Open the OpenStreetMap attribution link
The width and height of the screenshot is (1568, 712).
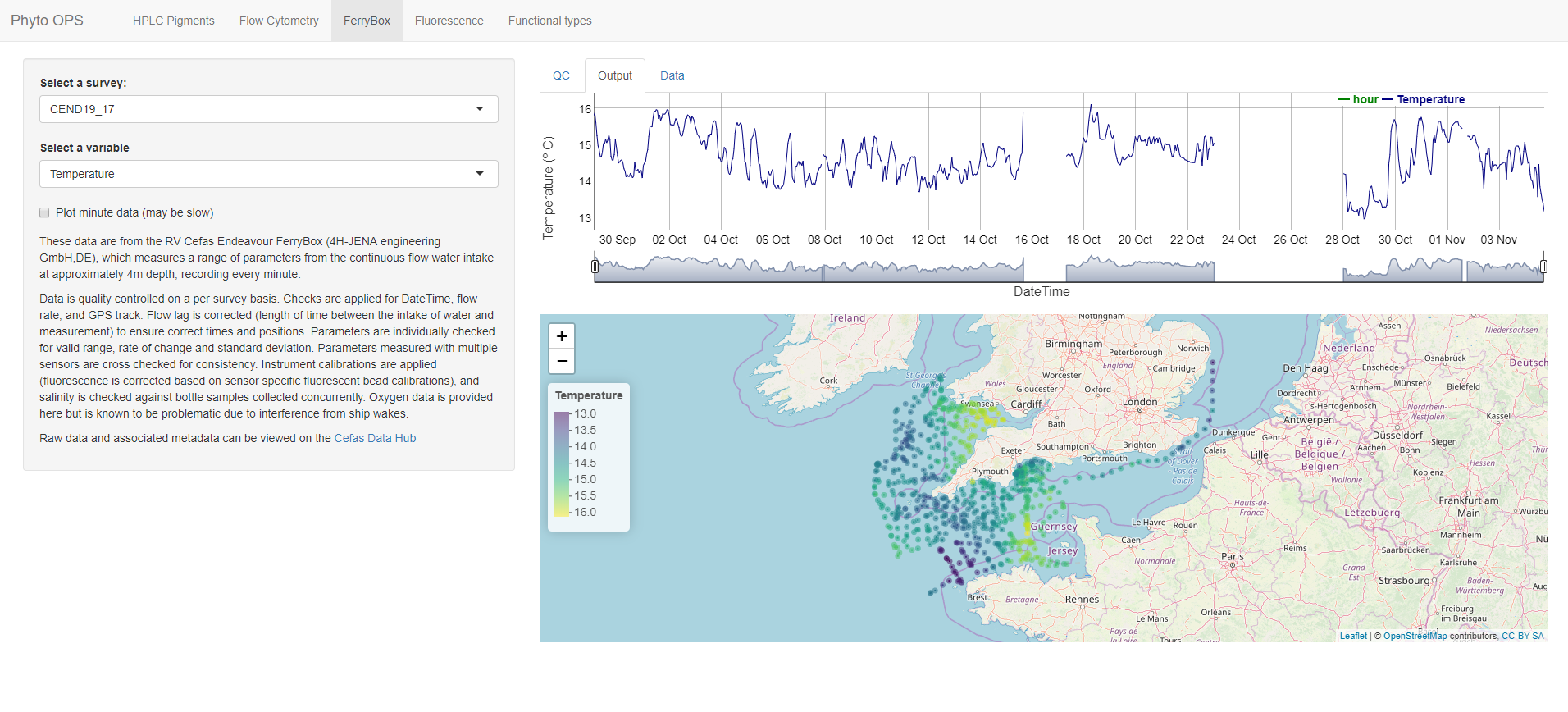click(x=1415, y=636)
